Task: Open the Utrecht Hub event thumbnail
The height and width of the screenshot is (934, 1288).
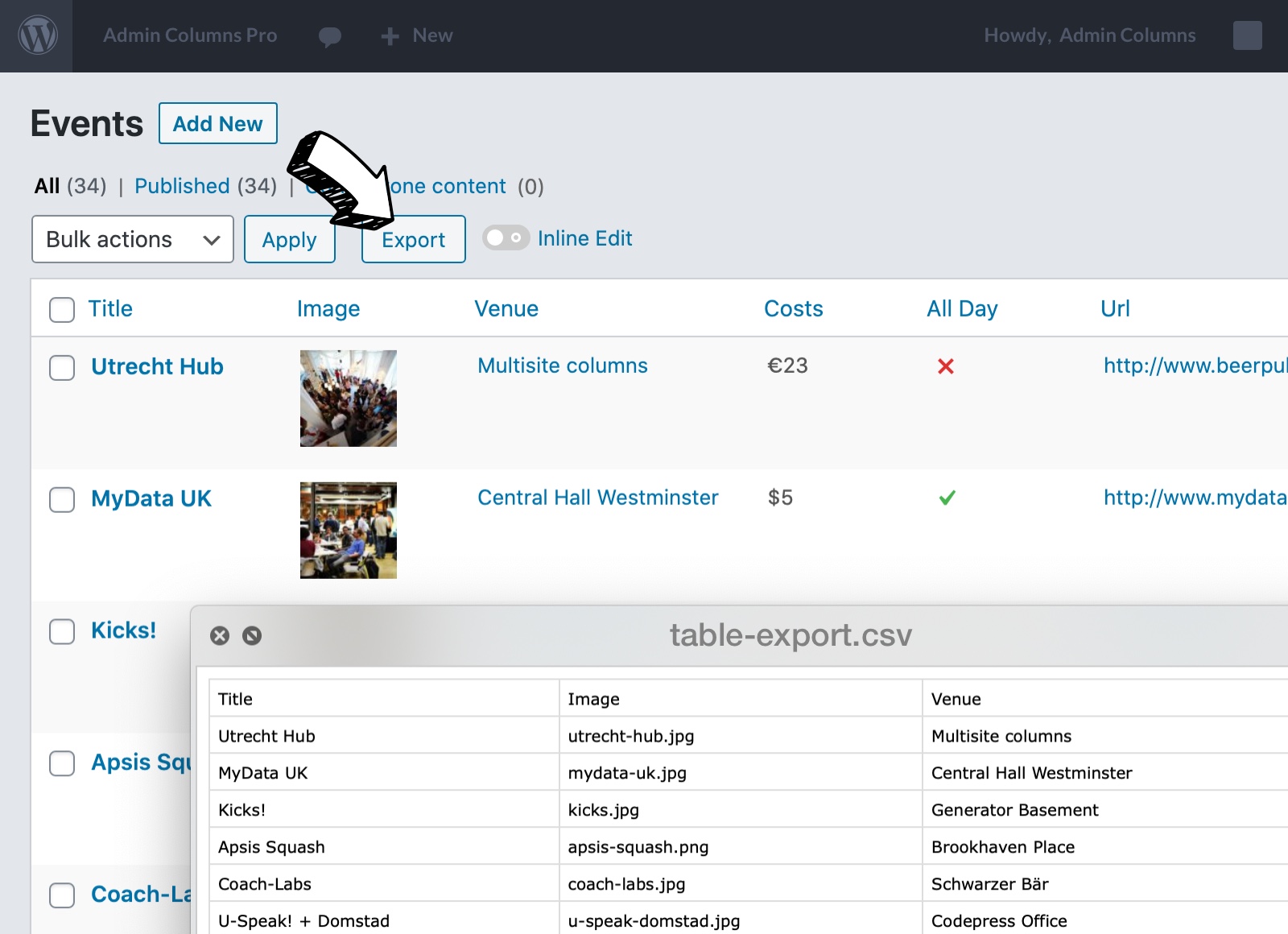Action: coord(348,399)
